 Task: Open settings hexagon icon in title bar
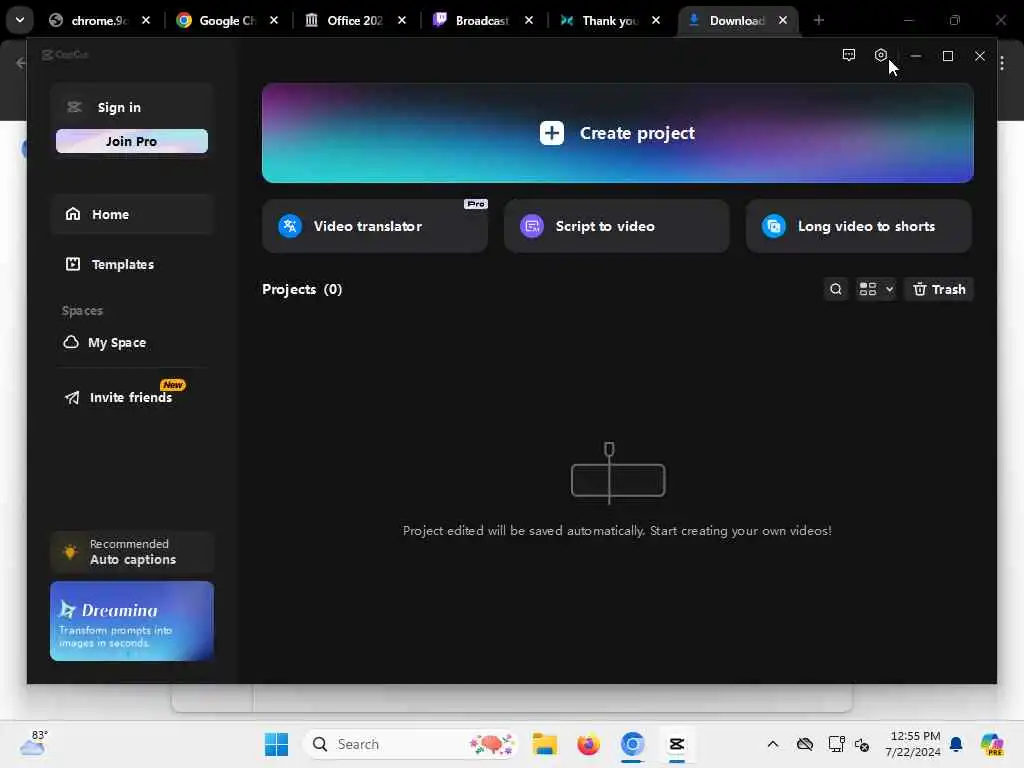[880, 56]
